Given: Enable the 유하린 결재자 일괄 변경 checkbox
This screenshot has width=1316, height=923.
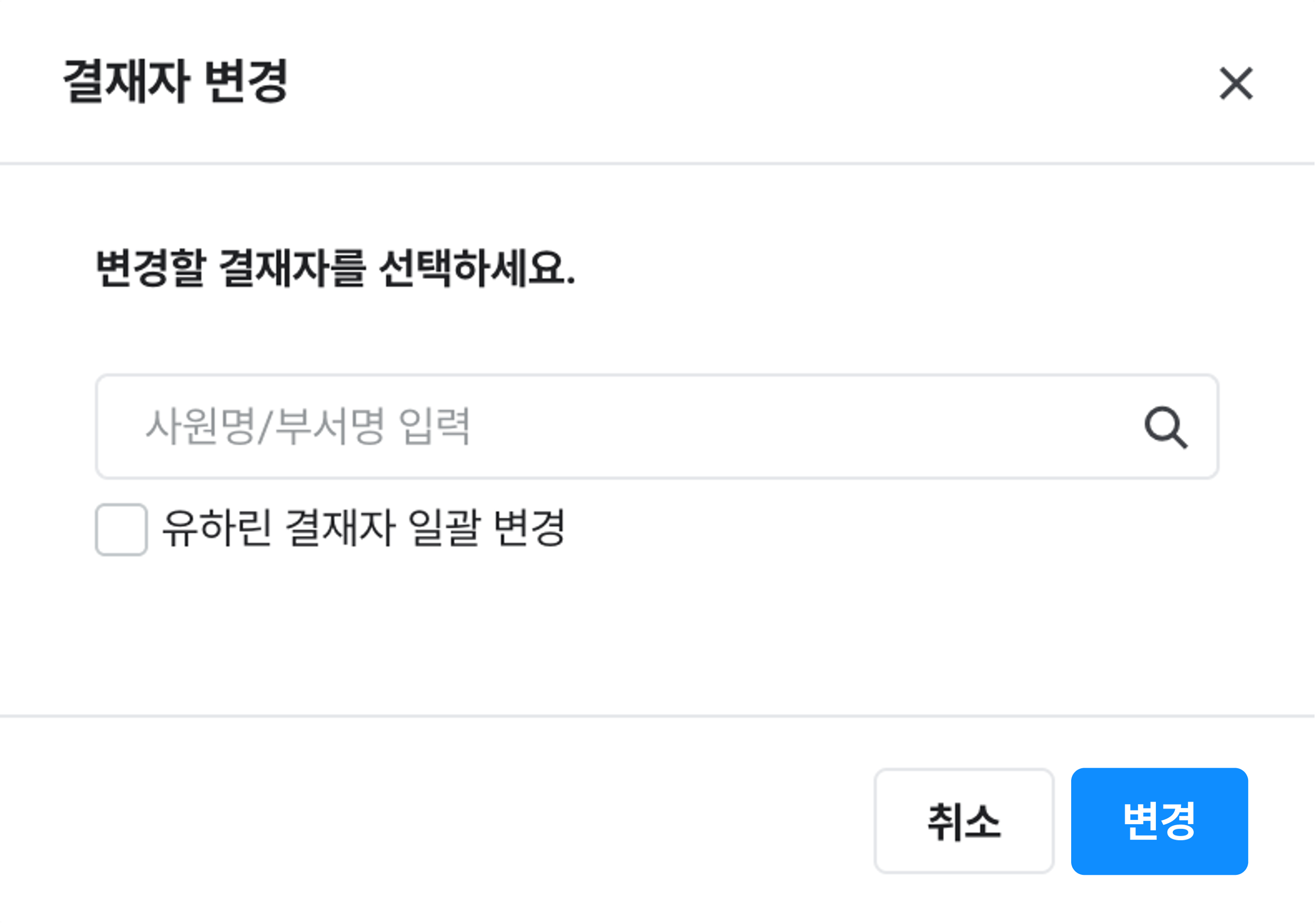Looking at the screenshot, I should tap(121, 529).
